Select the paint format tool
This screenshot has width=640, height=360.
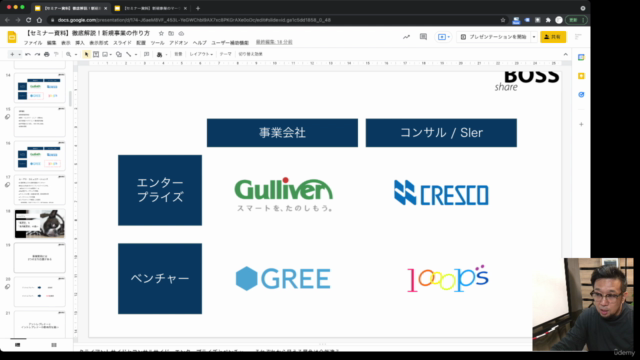56,54
